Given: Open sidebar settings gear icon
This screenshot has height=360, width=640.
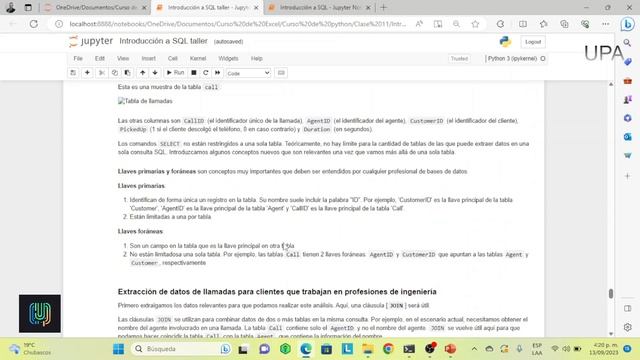Looking at the screenshot, I should pyautogui.click(x=627, y=327).
